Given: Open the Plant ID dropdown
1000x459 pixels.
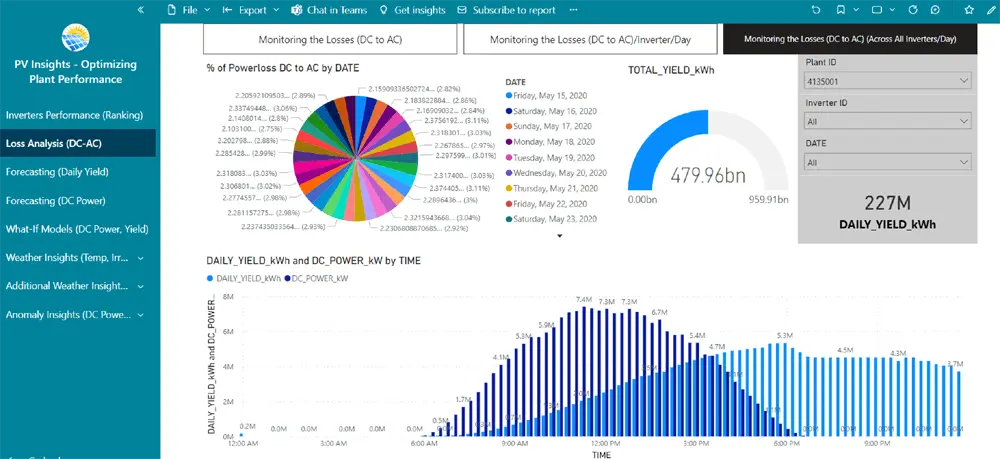Looking at the screenshot, I should 888,80.
